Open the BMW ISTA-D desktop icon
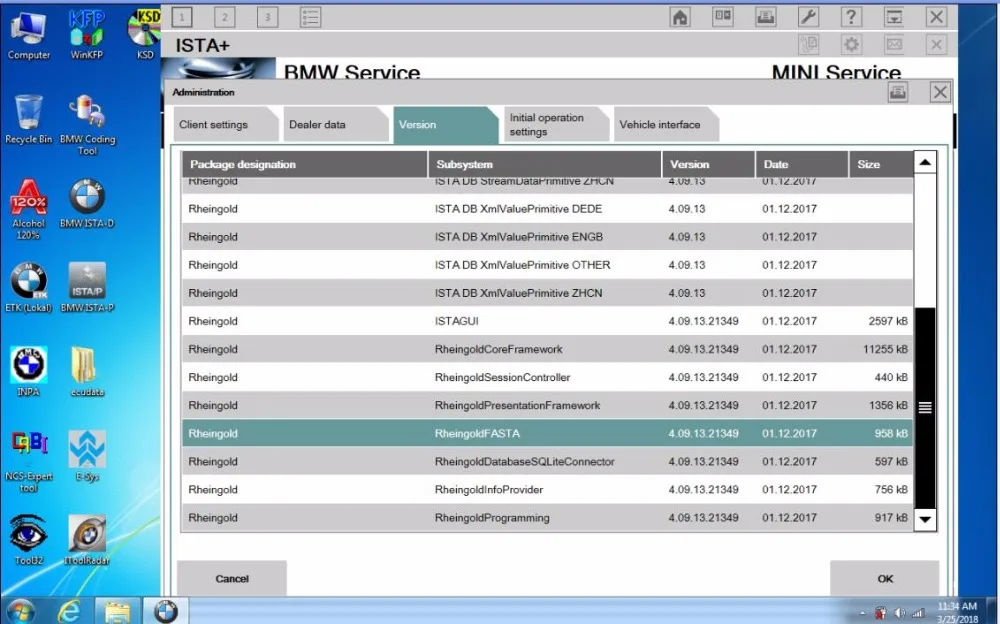Image resolution: width=1000 pixels, height=624 pixels. coord(87,204)
